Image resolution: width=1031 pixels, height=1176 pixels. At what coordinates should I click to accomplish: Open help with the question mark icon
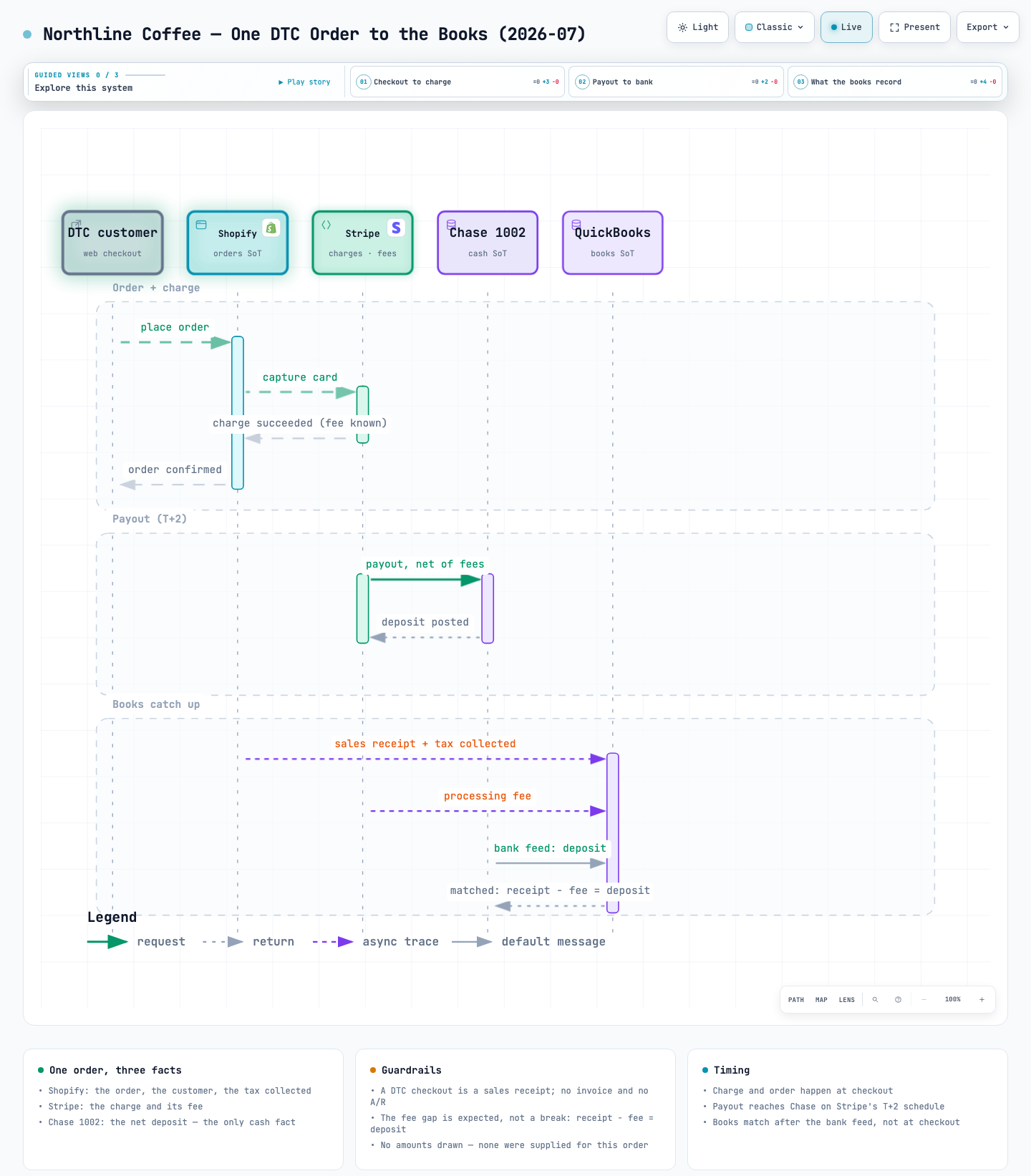coord(898,1000)
